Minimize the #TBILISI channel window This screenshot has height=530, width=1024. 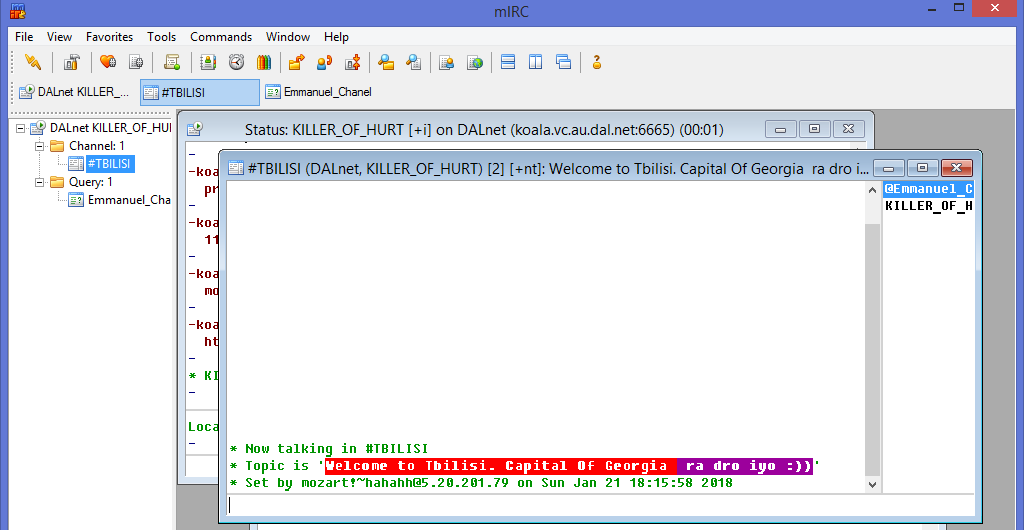click(888, 168)
